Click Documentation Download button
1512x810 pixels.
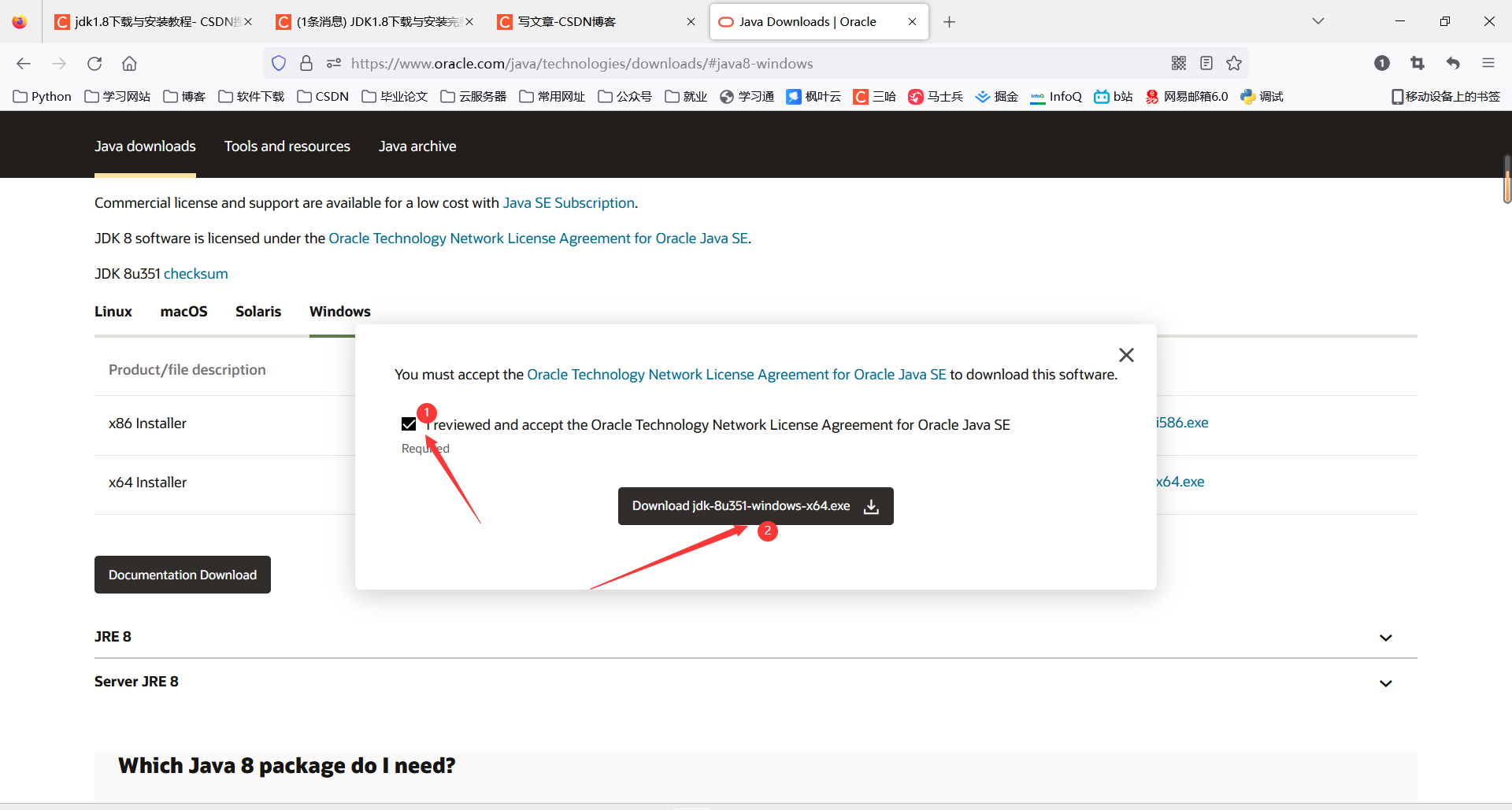coord(183,575)
